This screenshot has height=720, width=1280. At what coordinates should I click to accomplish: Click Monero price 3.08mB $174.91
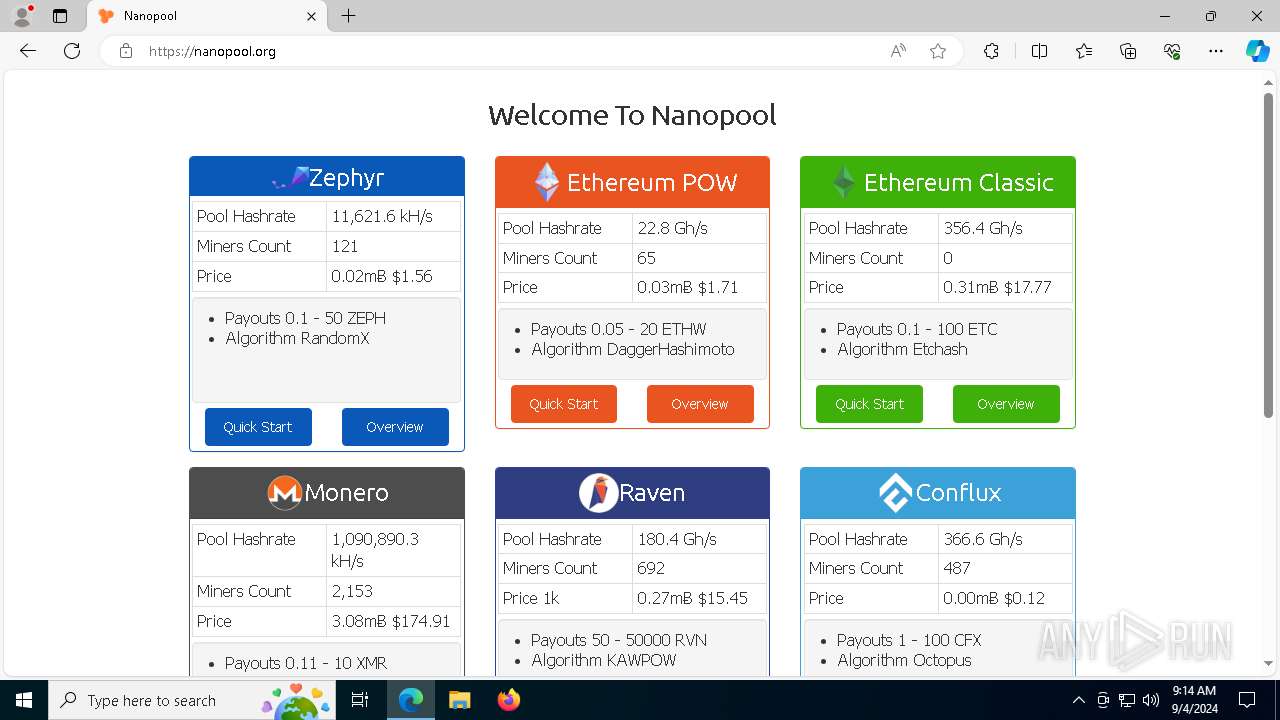391,621
